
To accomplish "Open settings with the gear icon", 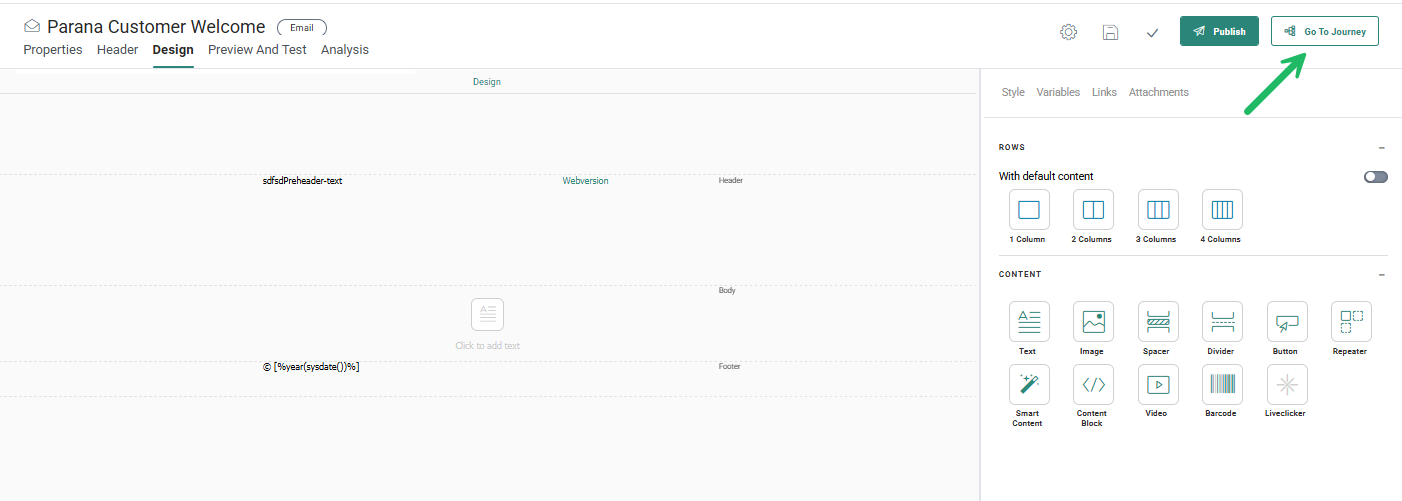I will click(x=1068, y=32).
